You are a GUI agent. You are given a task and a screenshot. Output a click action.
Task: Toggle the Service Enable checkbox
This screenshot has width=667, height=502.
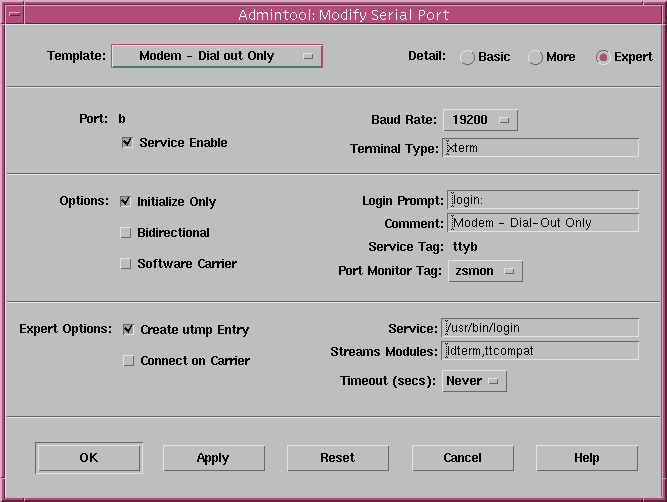pyautogui.click(x=127, y=143)
